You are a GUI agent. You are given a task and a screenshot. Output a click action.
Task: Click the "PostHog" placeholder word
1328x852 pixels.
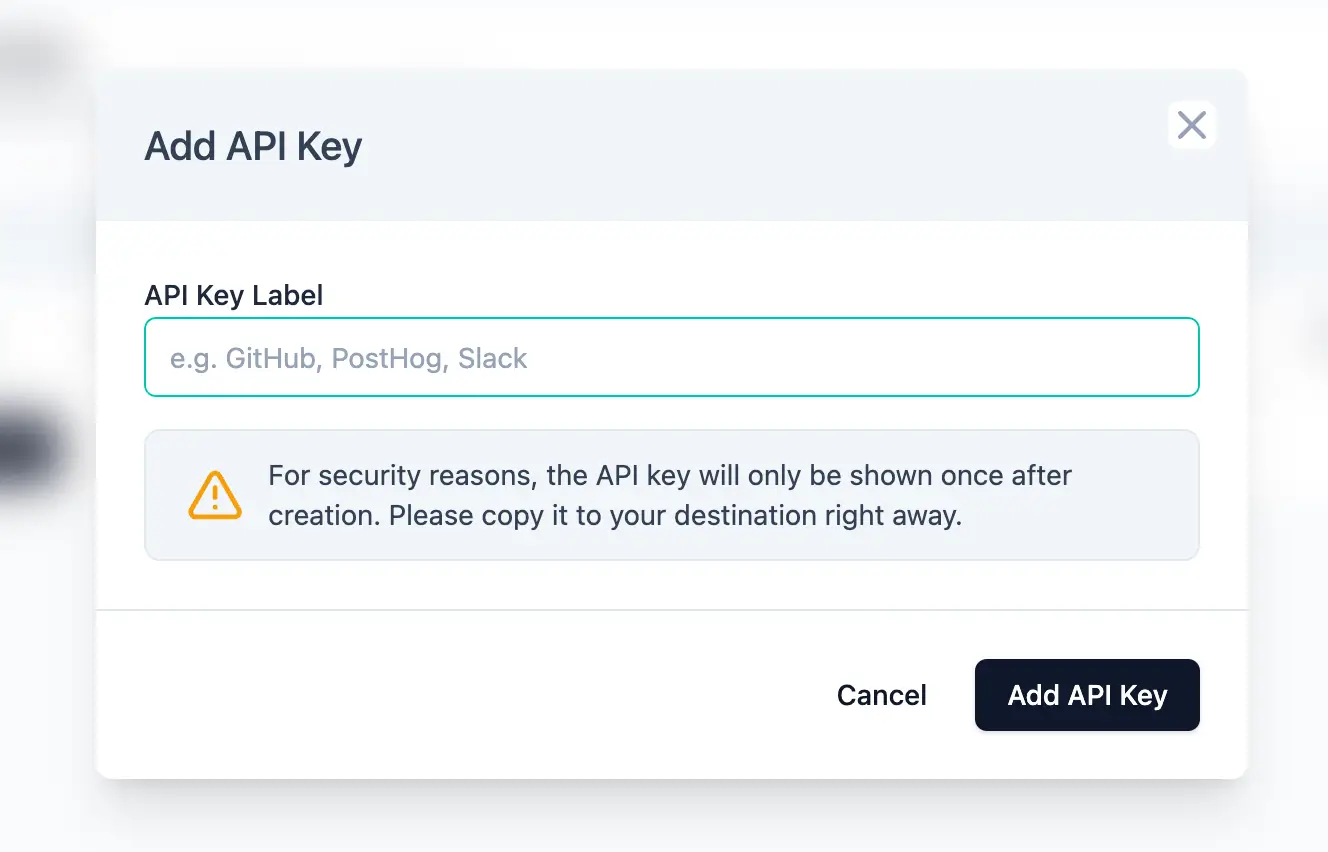[387, 358]
